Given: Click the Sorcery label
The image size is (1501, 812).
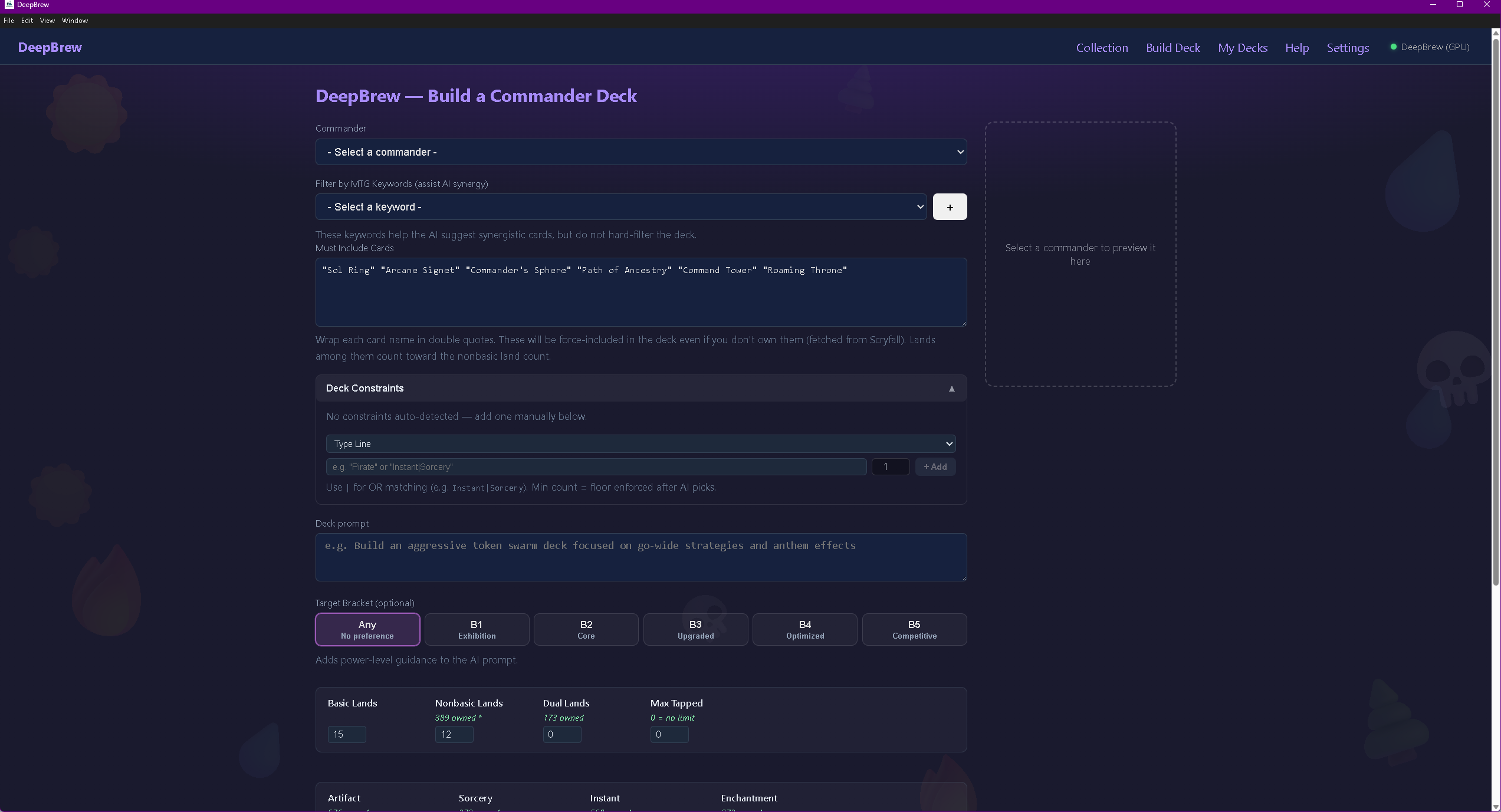Looking at the screenshot, I should (475, 798).
